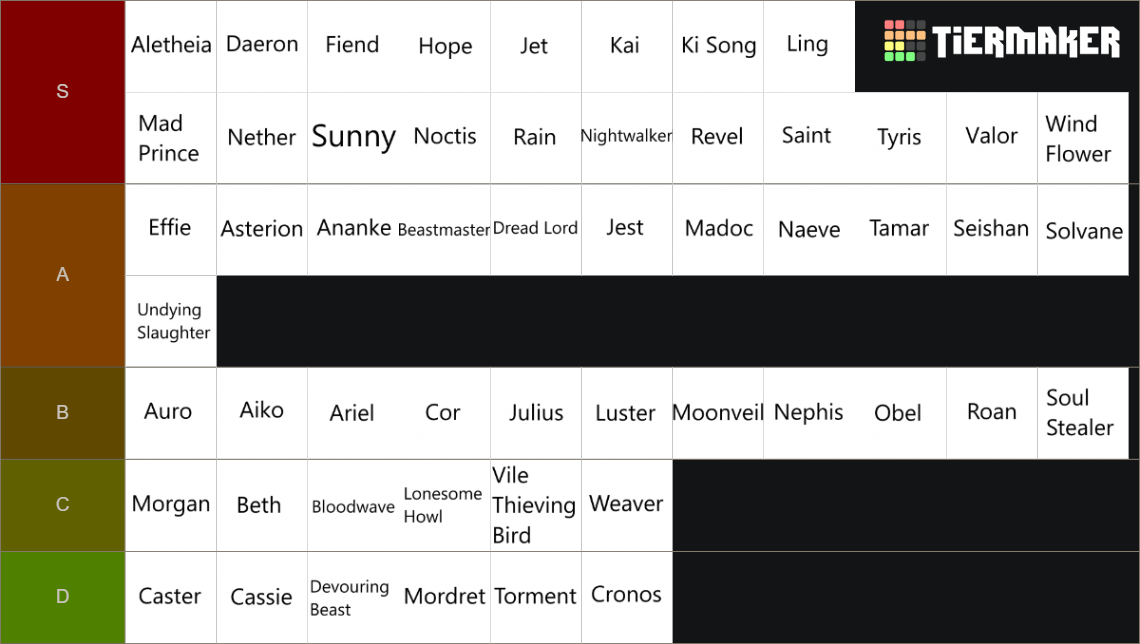Screen dimensions: 1140x644
Task: Select the S tier label
Action: [x=62, y=92]
